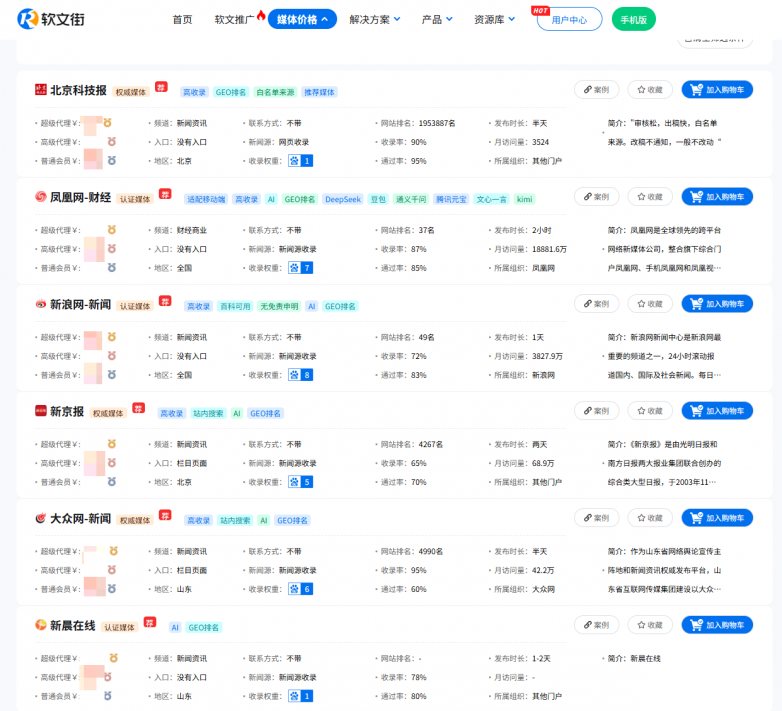The image size is (782, 711).
Task: Expand the 资源库 dropdown
Action: [x=494, y=19]
